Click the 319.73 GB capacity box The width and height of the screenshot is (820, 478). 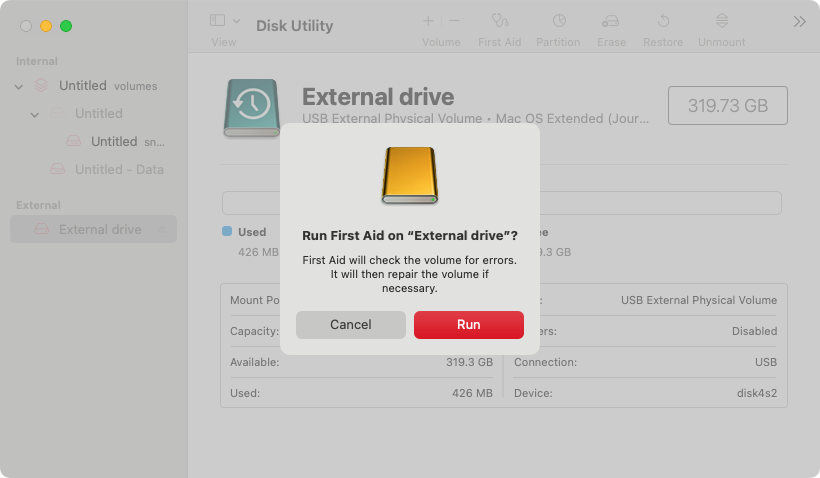click(727, 106)
